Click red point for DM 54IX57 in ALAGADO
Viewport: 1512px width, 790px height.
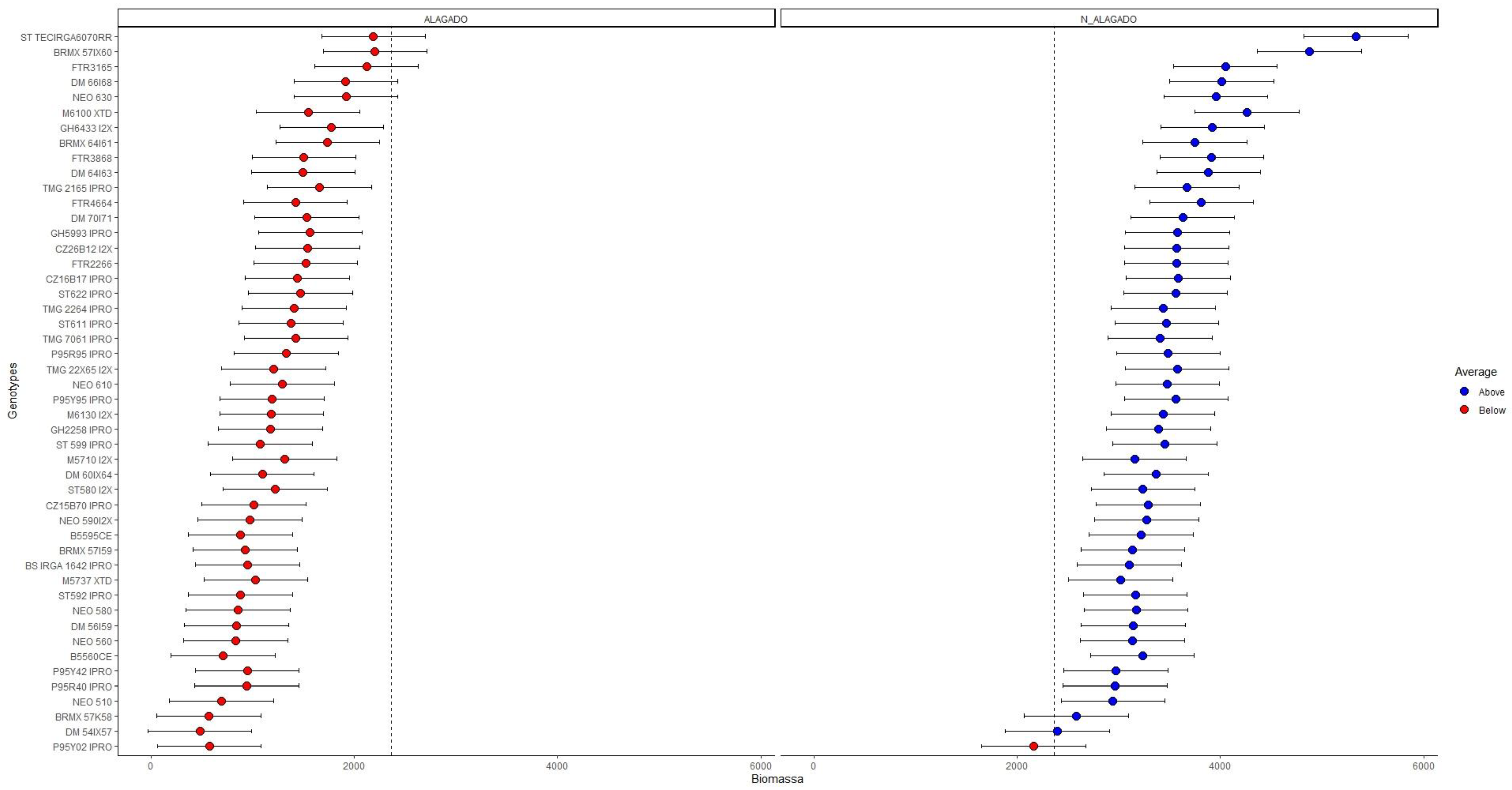[x=200, y=731]
